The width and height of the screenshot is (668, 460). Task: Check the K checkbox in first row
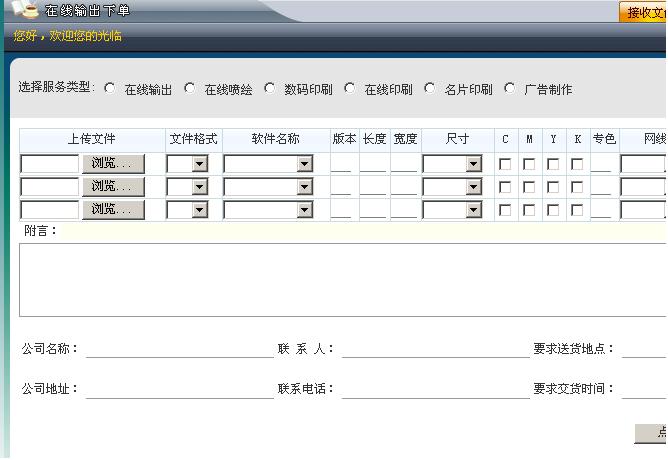point(577,164)
